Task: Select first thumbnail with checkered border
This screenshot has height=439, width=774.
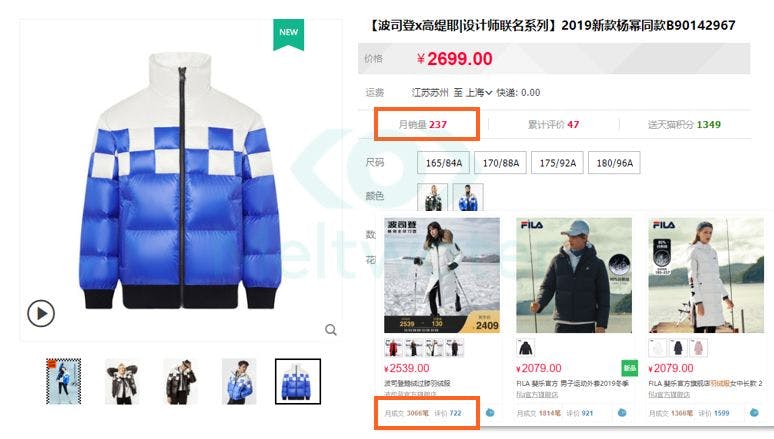Action: [x=63, y=381]
